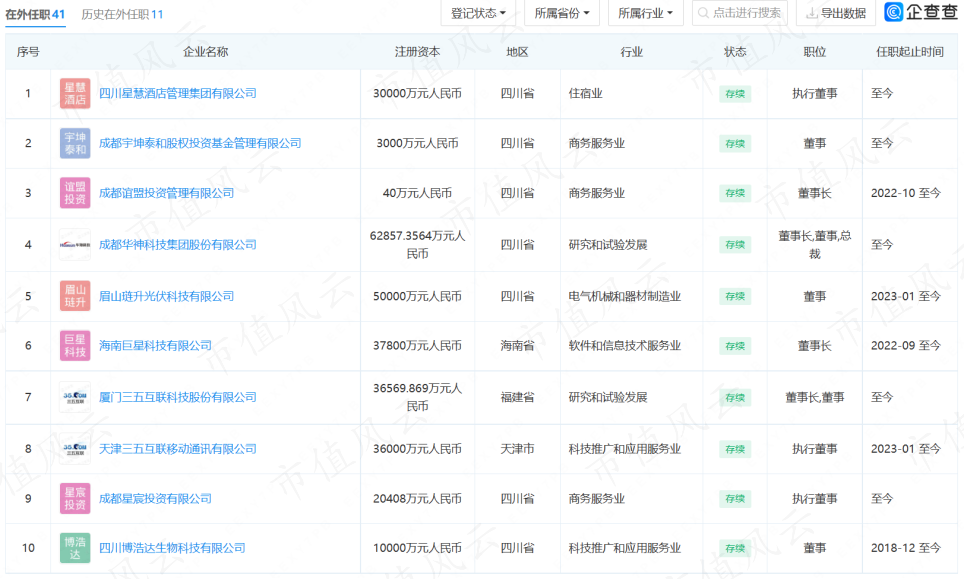Image resolution: width=964 pixels, height=579 pixels.
Task: Open 眉山琏升光伏科技有限公司 link
Action: pos(167,296)
